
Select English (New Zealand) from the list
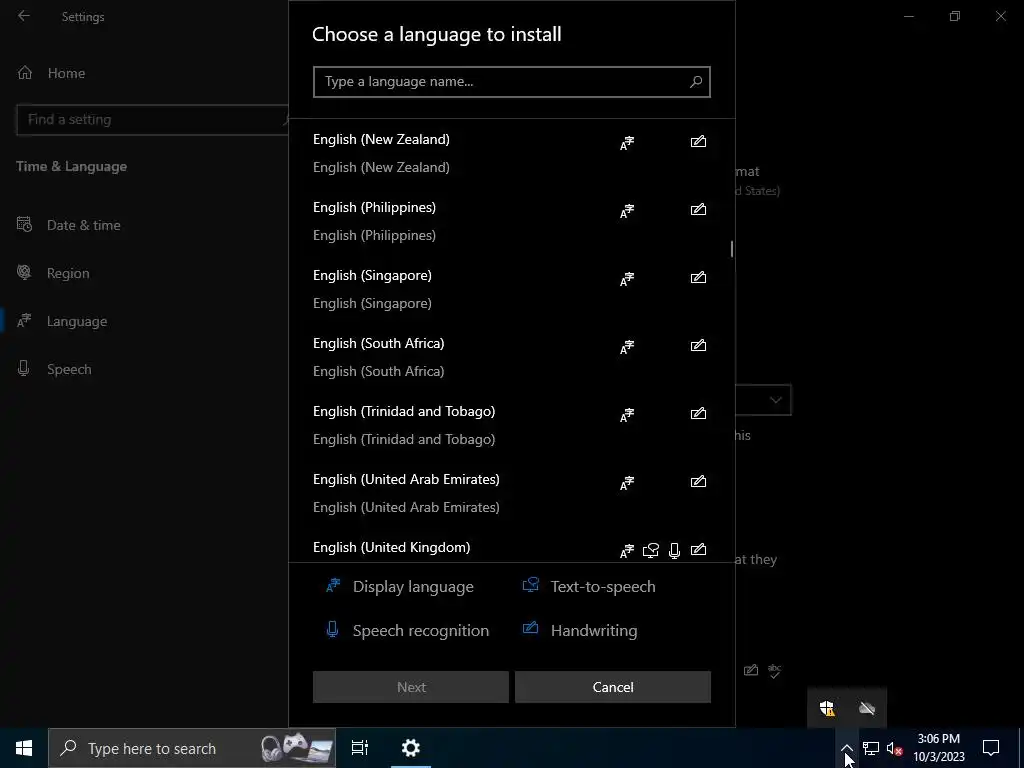pos(511,153)
